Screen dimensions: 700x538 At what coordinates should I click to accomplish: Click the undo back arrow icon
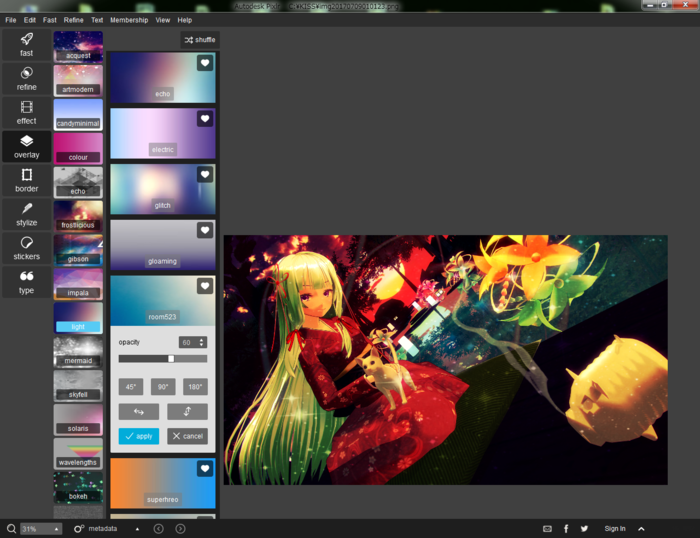point(158,529)
